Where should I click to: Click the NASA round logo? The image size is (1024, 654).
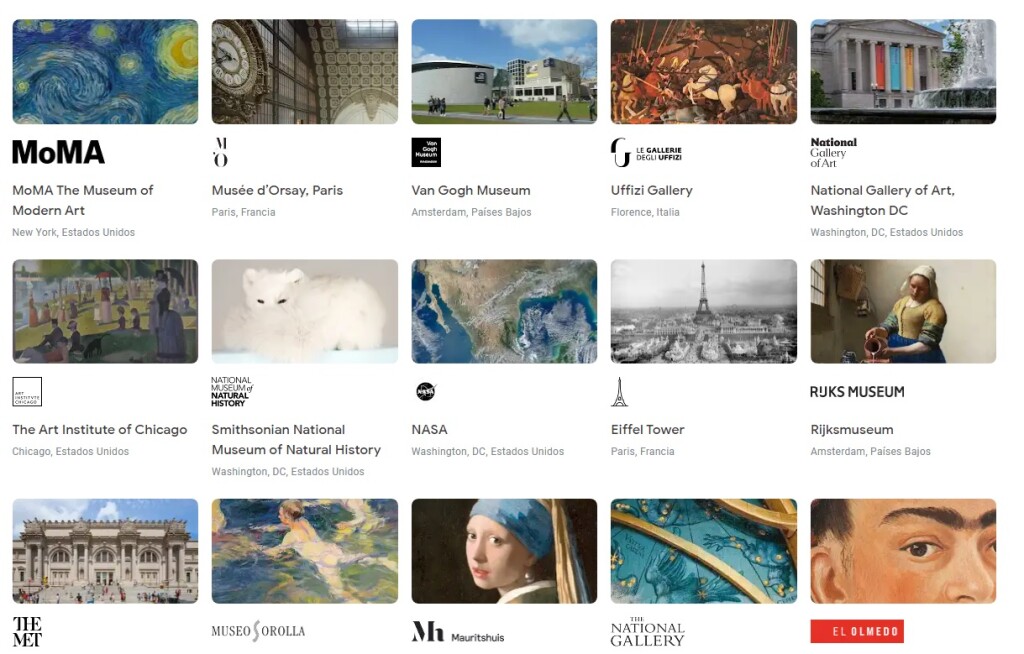click(426, 391)
